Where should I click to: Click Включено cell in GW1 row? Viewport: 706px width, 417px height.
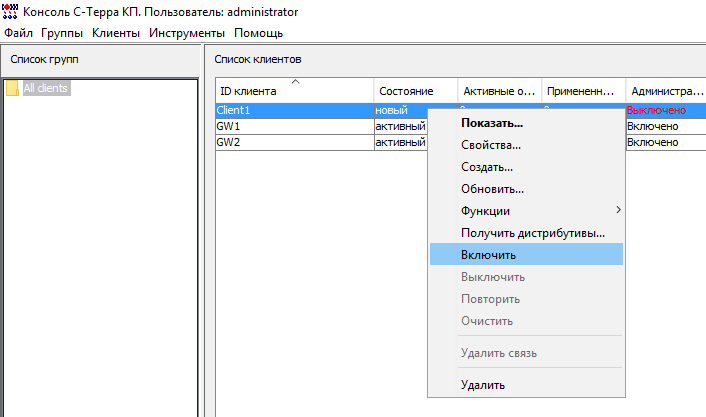coord(666,127)
